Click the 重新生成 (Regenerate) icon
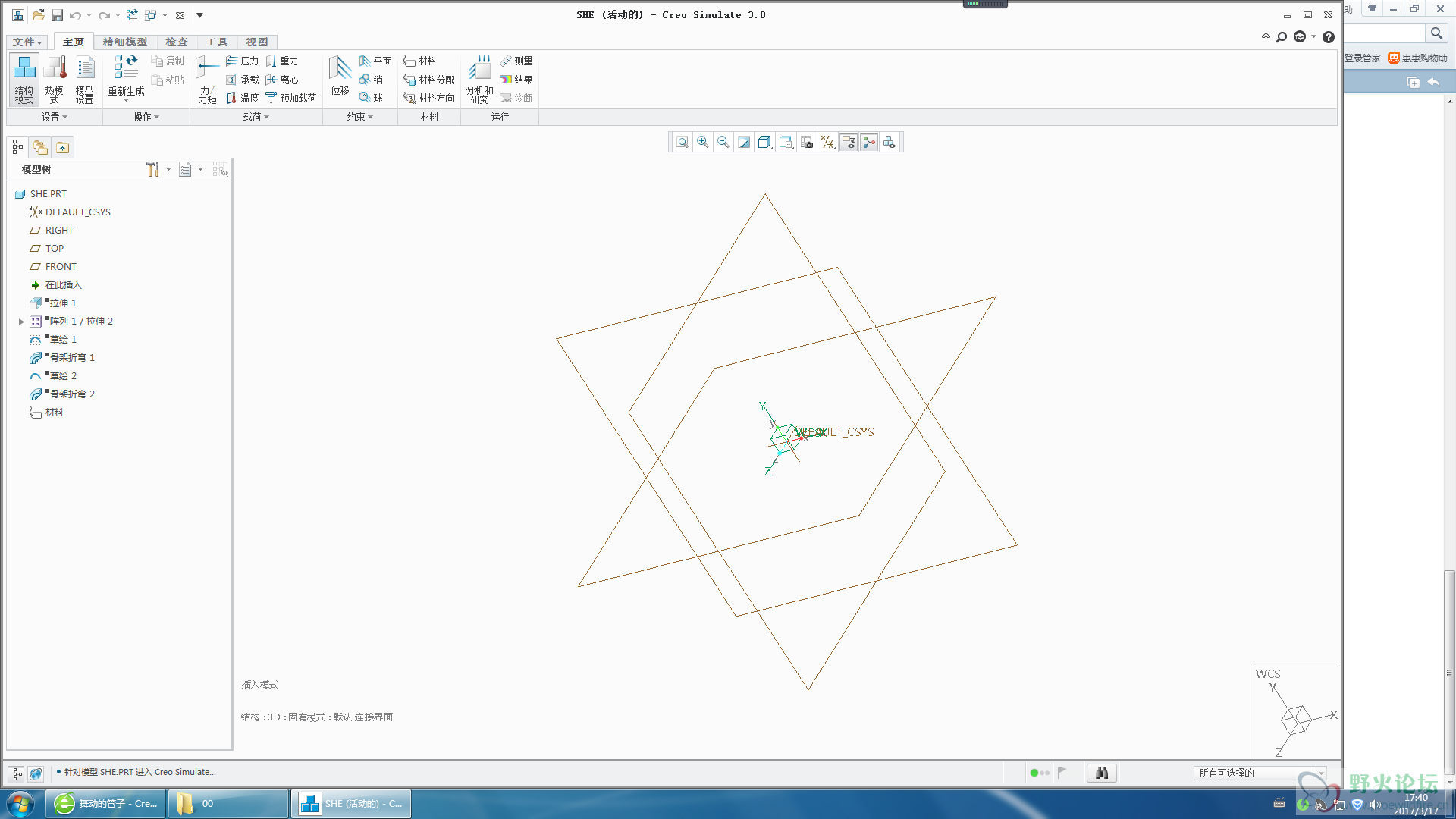This screenshot has height=819, width=1456. click(x=126, y=76)
